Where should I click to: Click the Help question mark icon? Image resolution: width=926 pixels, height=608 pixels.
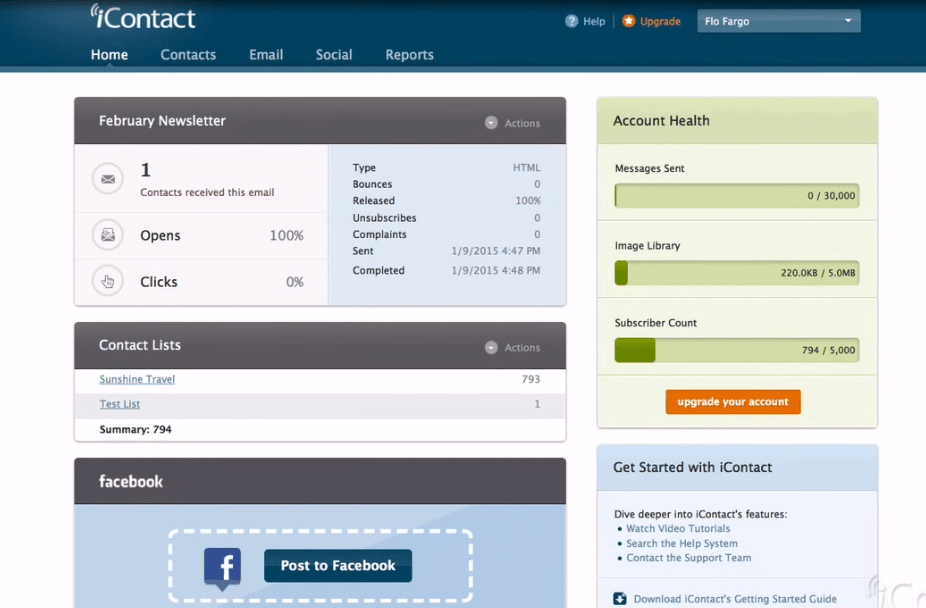point(572,21)
